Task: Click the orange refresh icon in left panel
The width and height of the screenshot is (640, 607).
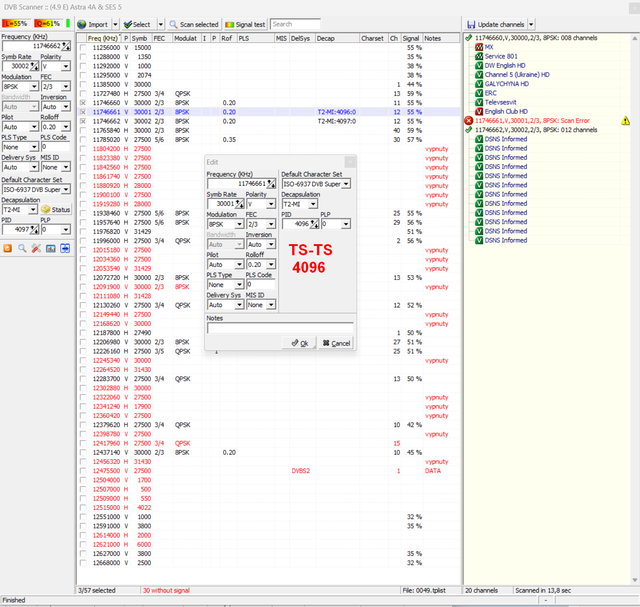Action: click(x=7, y=248)
